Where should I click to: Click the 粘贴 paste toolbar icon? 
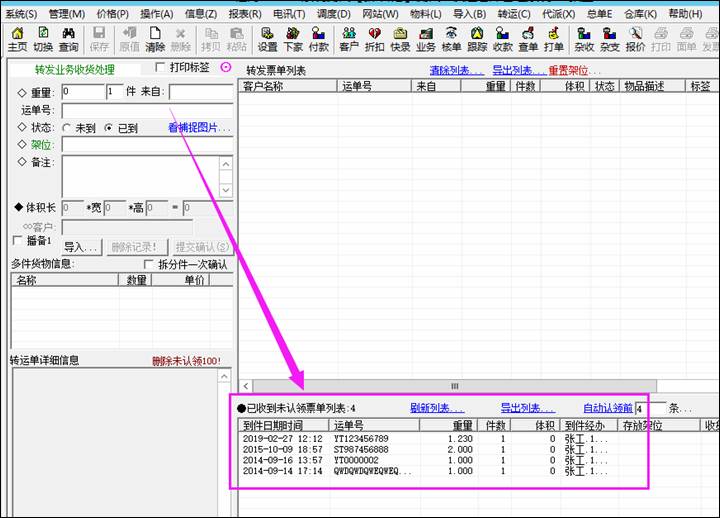coord(236,39)
